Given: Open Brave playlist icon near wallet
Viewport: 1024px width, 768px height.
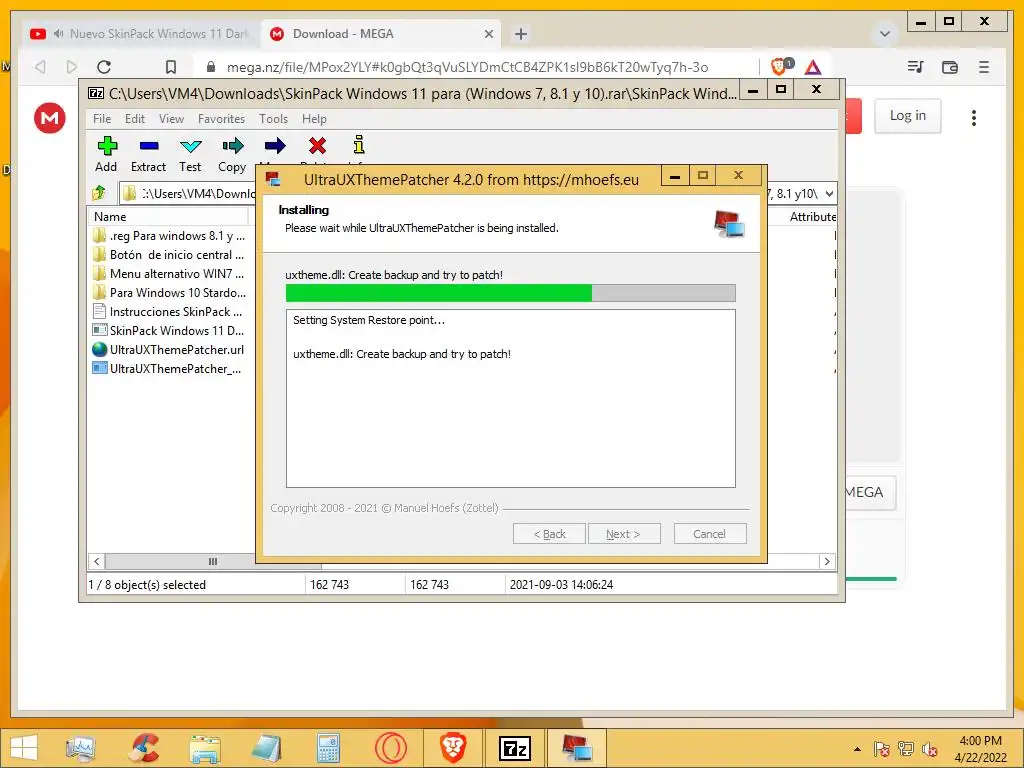Looking at the screenshot, I should pyautogui.click(x=916, y=67).
